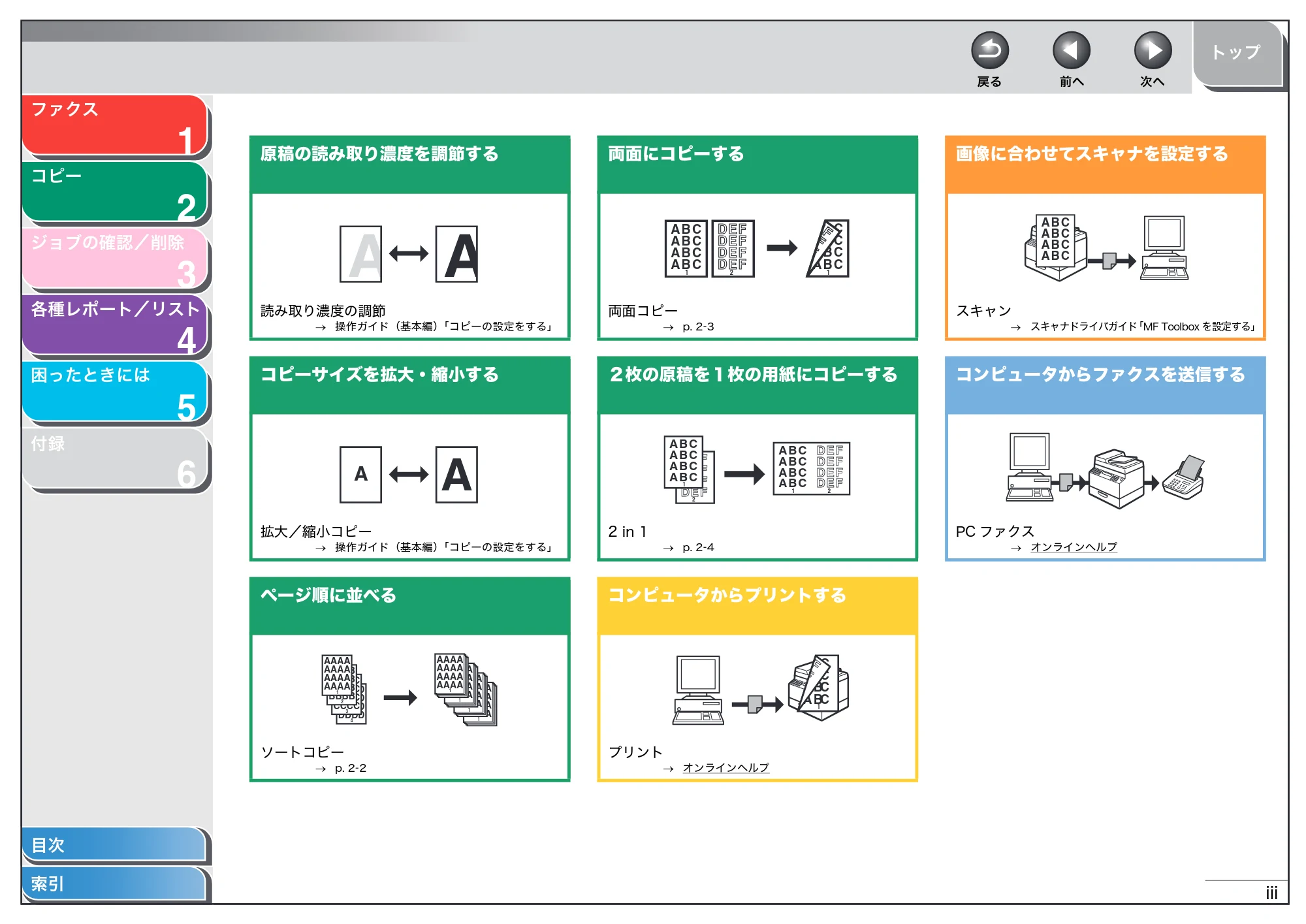Click the scanner-to-computer scan illustration

(x=1106, y=248)
